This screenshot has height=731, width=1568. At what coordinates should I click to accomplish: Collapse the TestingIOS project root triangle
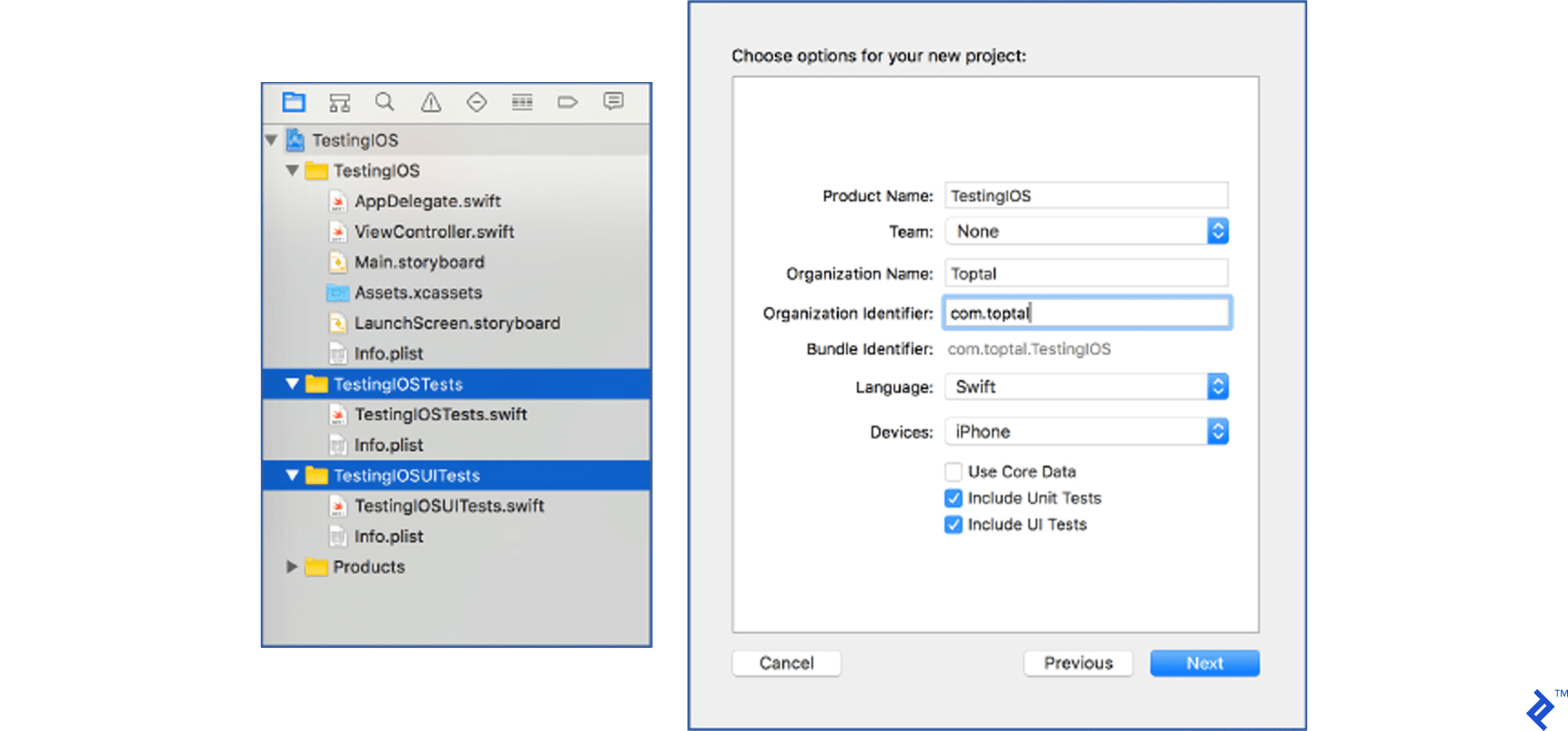click(x=272, y=140)
